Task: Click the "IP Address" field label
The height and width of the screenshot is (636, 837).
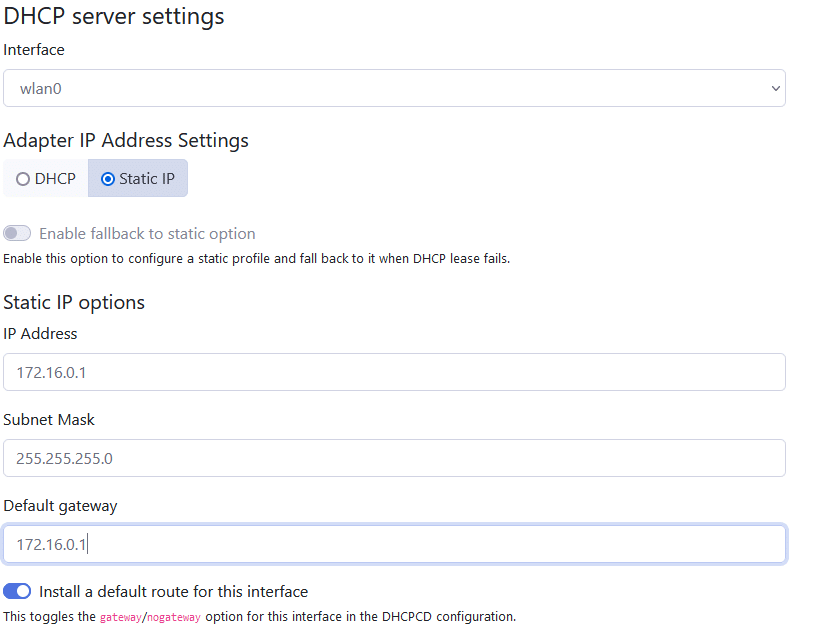Action: point(40,334)
